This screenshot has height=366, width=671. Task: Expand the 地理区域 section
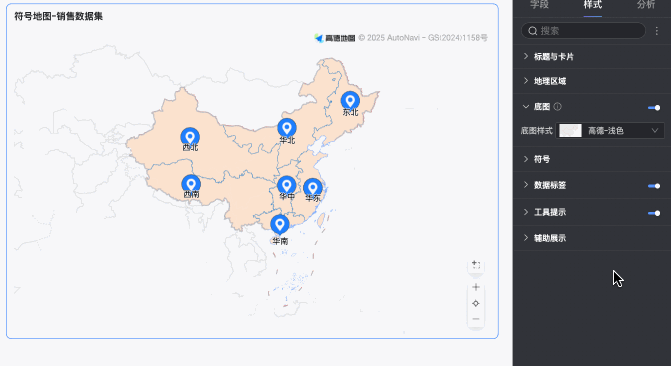[592, 81]
